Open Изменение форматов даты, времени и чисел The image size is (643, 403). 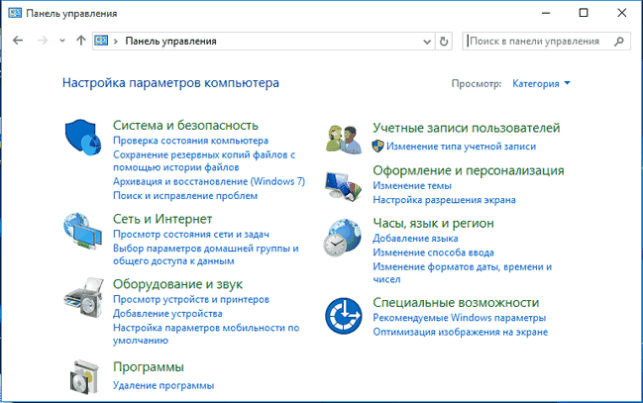click(462, 273)
